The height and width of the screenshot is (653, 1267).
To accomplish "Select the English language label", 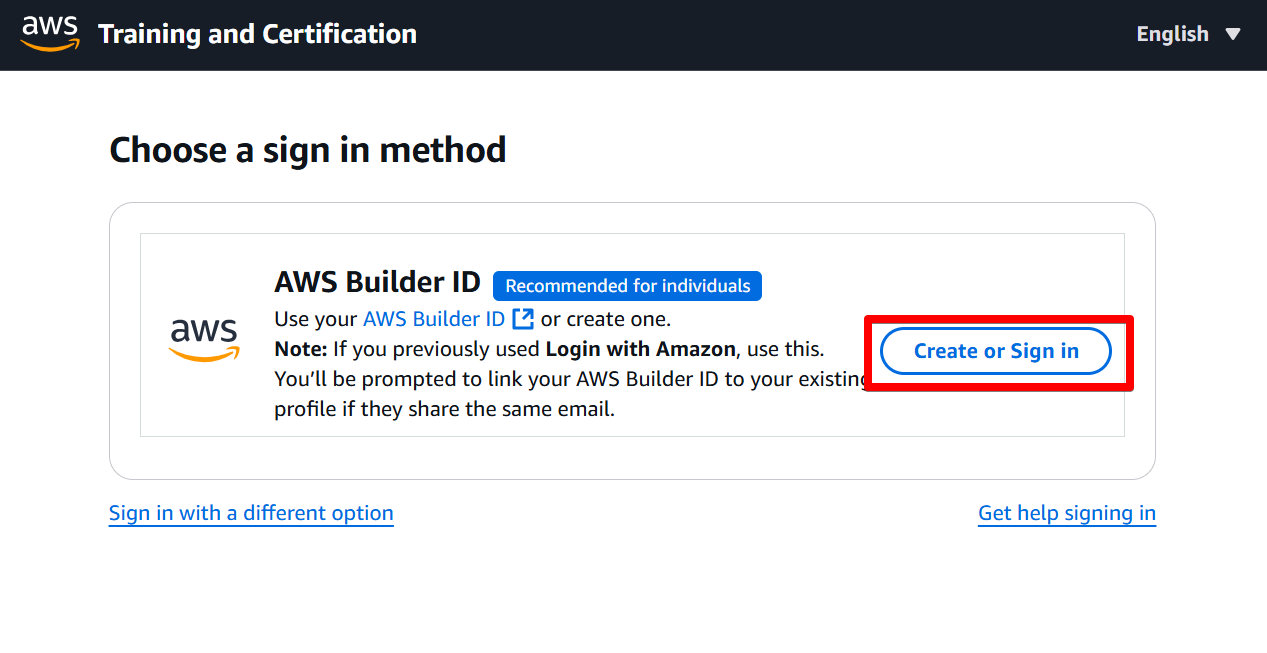I will [1172, 34].
